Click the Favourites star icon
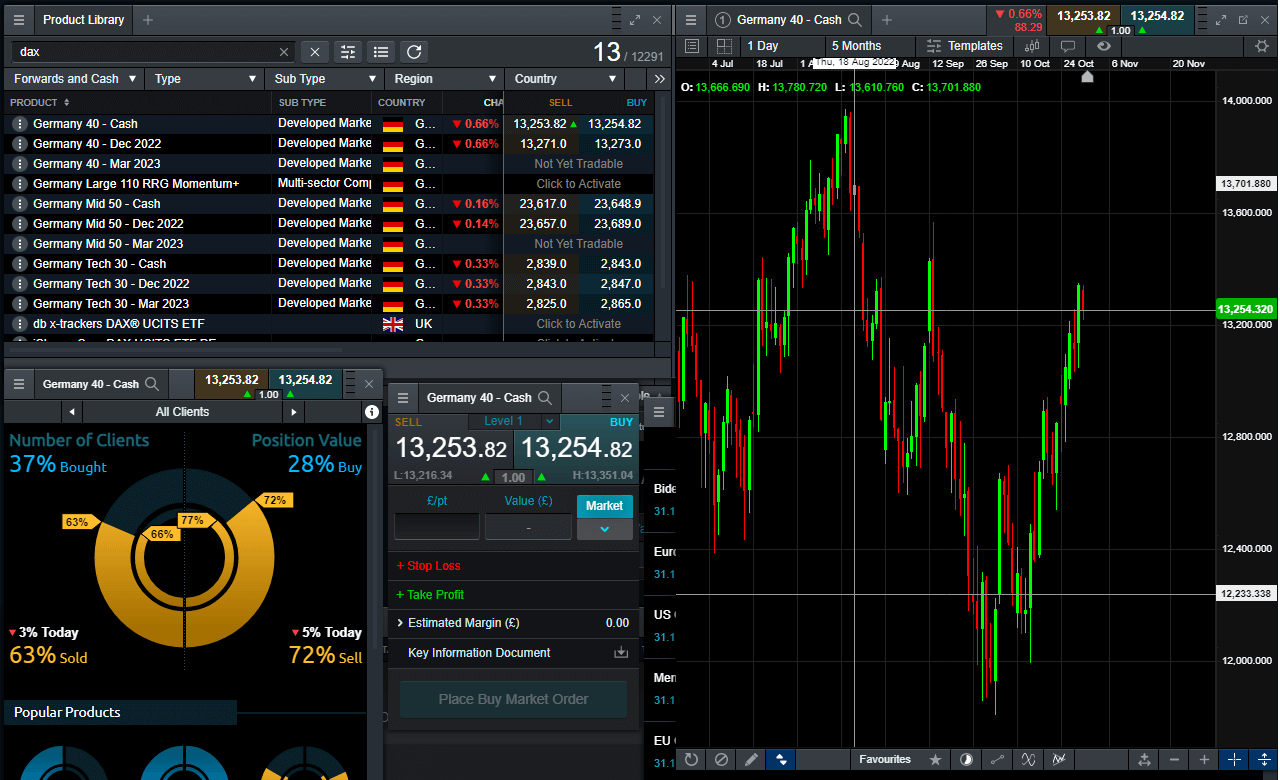This screenshot has width=1280, height=780. [x=936, y=759]
